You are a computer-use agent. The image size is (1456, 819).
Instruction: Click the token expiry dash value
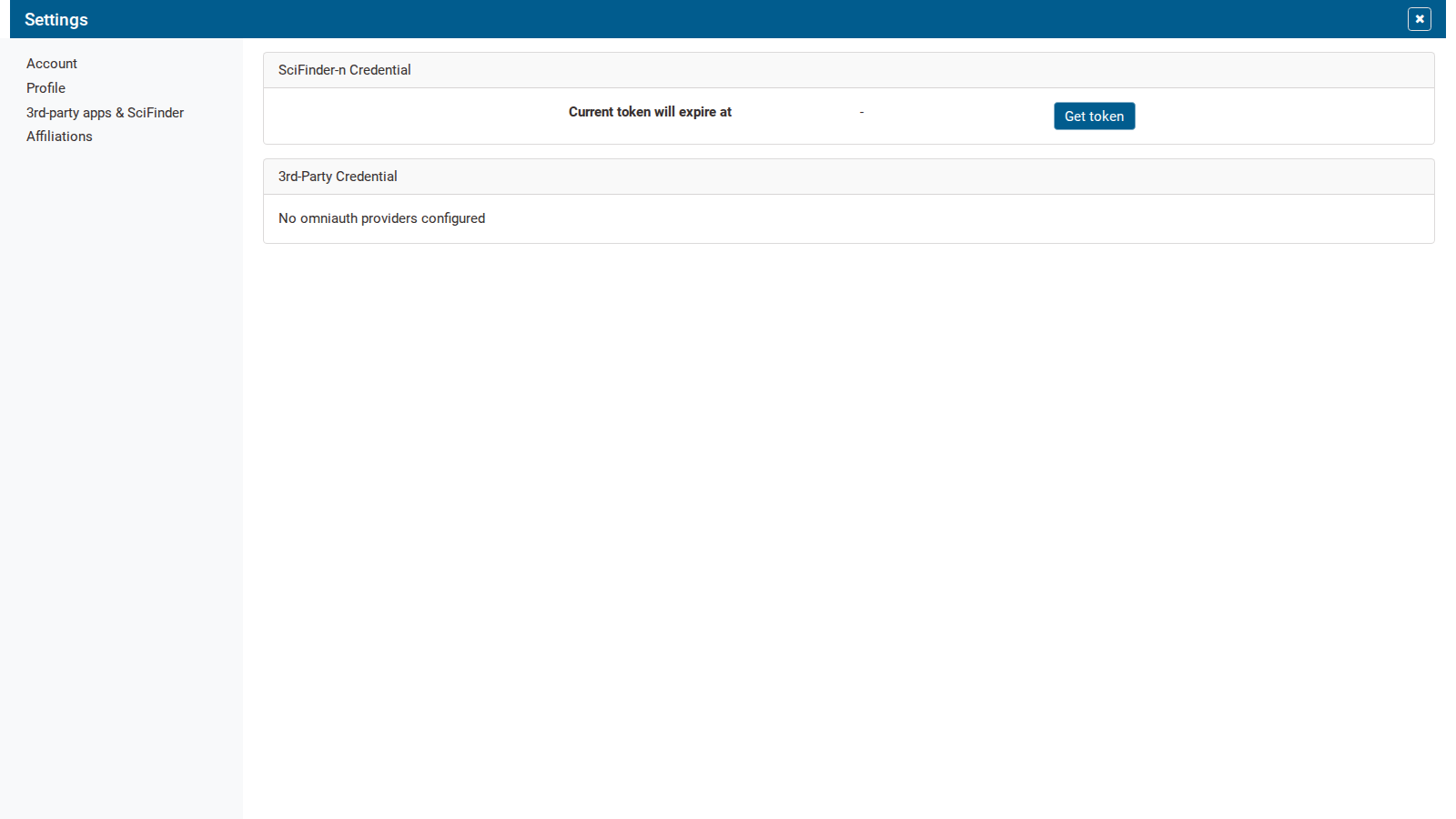click(x=862, y=112)
